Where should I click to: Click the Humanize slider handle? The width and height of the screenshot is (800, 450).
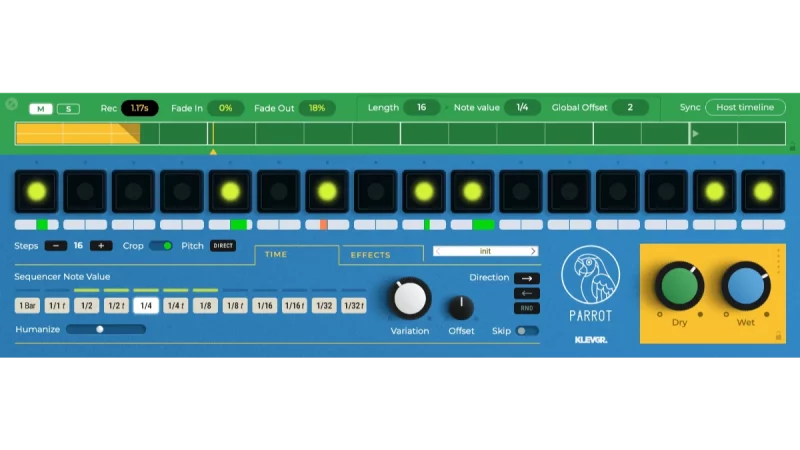pos(100,330)
